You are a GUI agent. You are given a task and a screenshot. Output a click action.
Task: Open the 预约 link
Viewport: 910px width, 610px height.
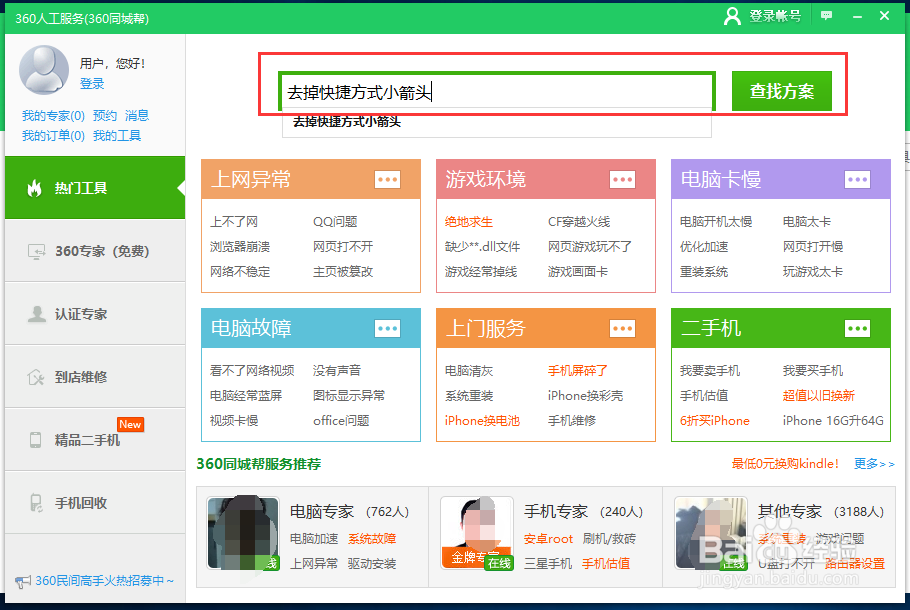click(x=105, y=115)
